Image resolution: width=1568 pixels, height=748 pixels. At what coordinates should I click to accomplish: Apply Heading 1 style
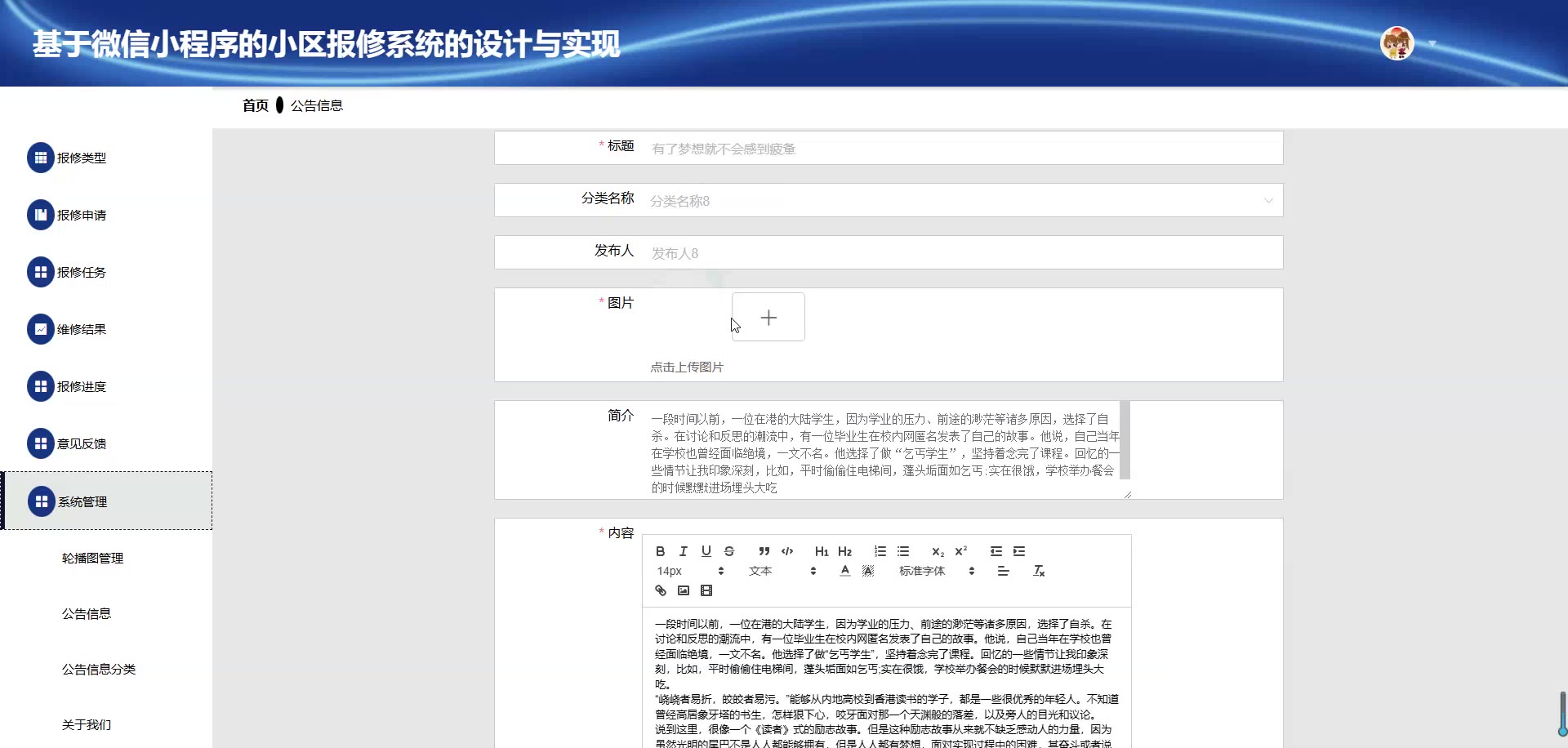tap(822, 551)
